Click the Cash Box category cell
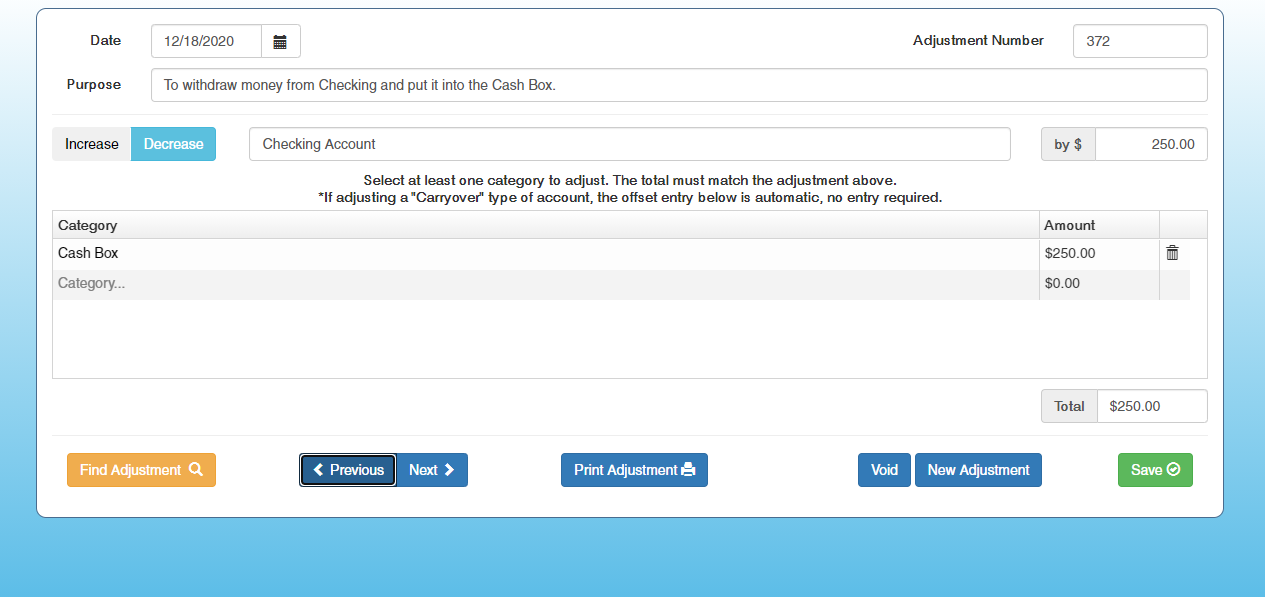This screenshot has height=597, width=1265. 545,254
